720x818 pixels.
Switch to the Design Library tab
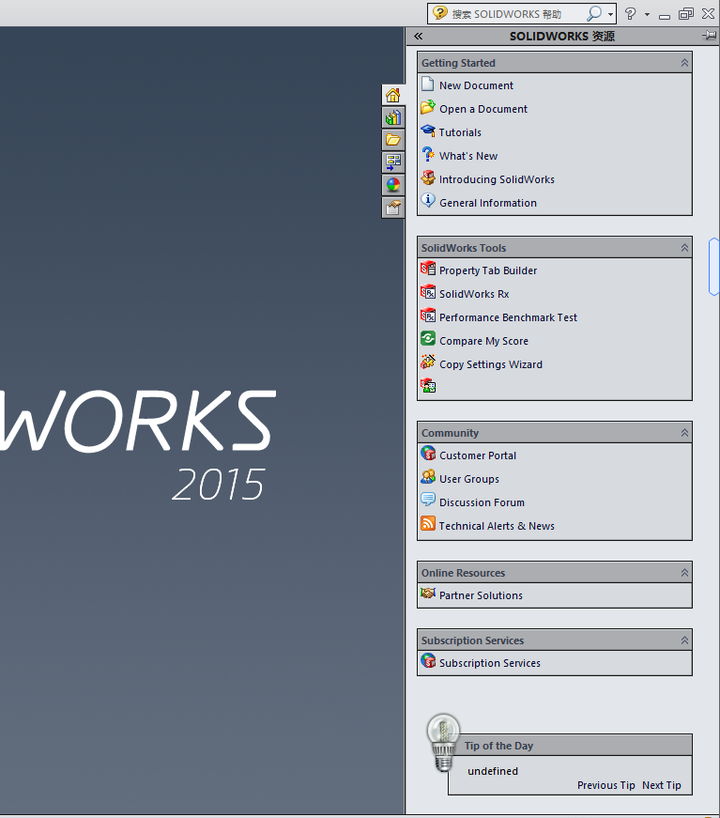coord(393,118)
